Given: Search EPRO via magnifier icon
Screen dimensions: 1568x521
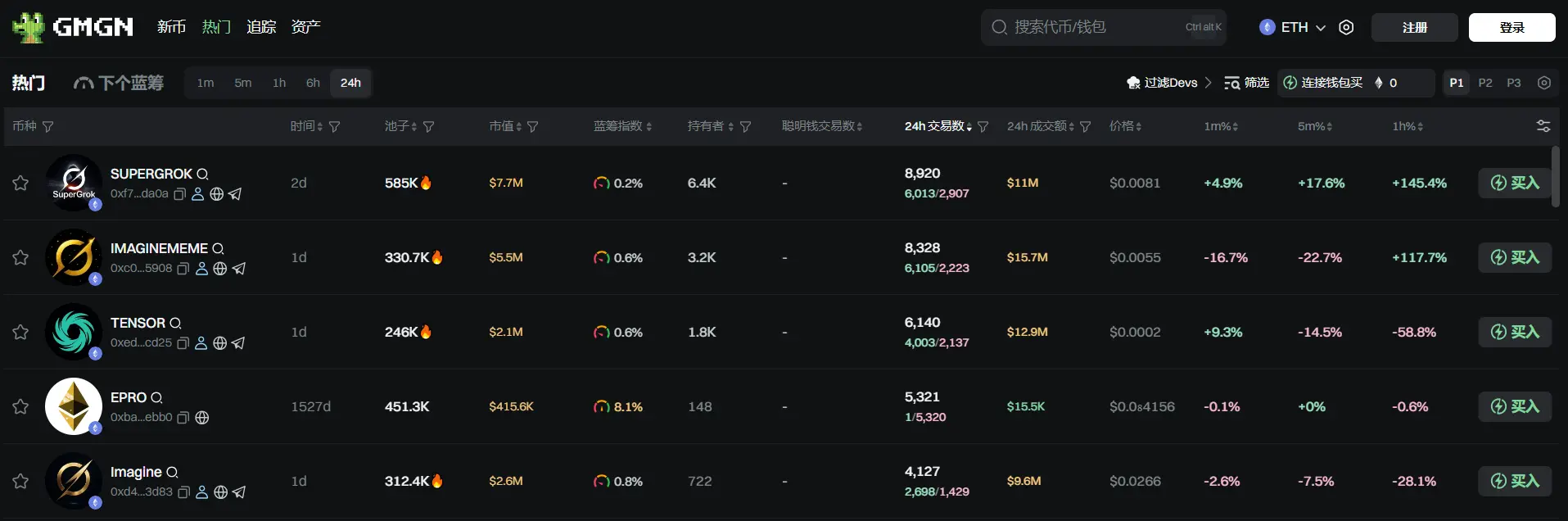Looking at the screenshot, I should click(x=156, y=398).
